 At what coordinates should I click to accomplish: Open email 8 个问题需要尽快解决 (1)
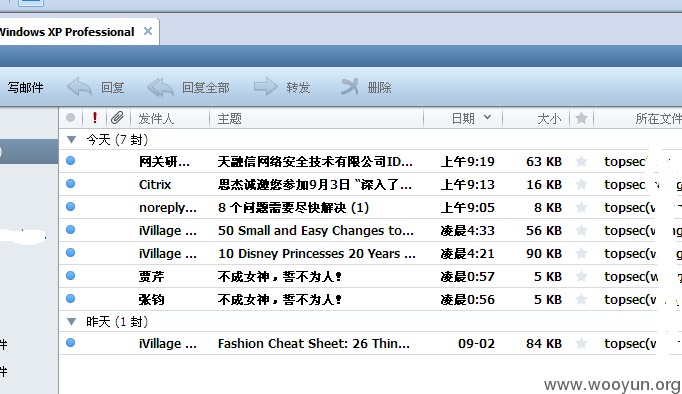(x=293, y=208)
